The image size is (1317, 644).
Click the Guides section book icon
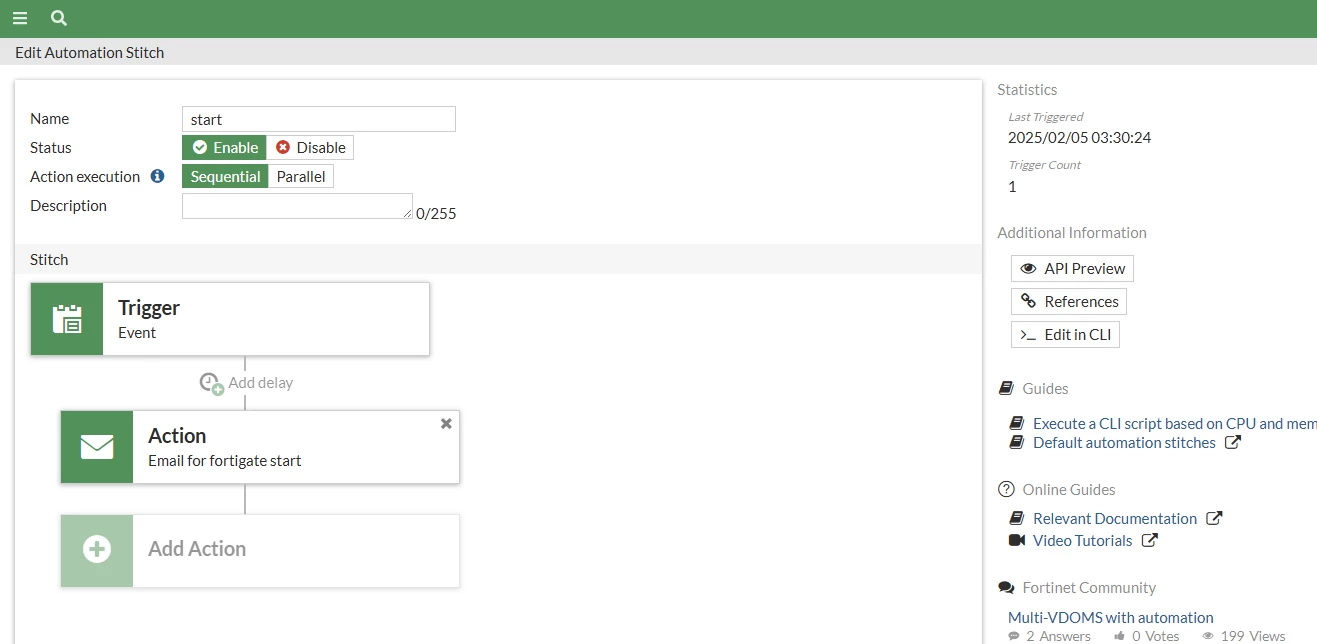click(x=1006, y=388)
